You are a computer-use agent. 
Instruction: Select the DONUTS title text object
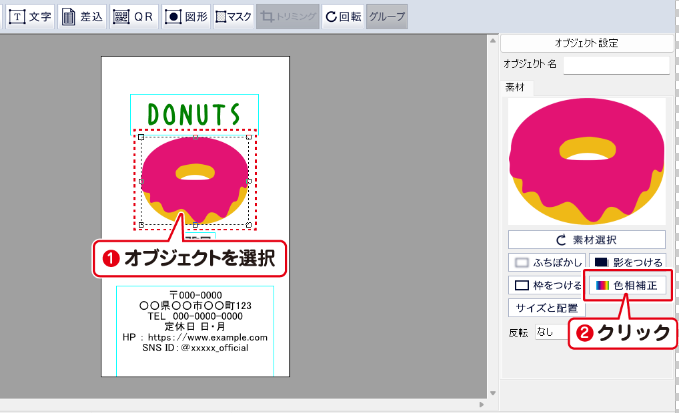click(194, 114)
